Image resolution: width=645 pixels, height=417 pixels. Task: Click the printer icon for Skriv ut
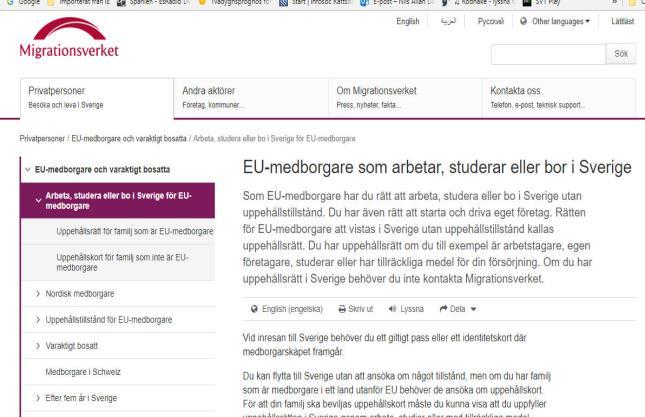point(342,309)
